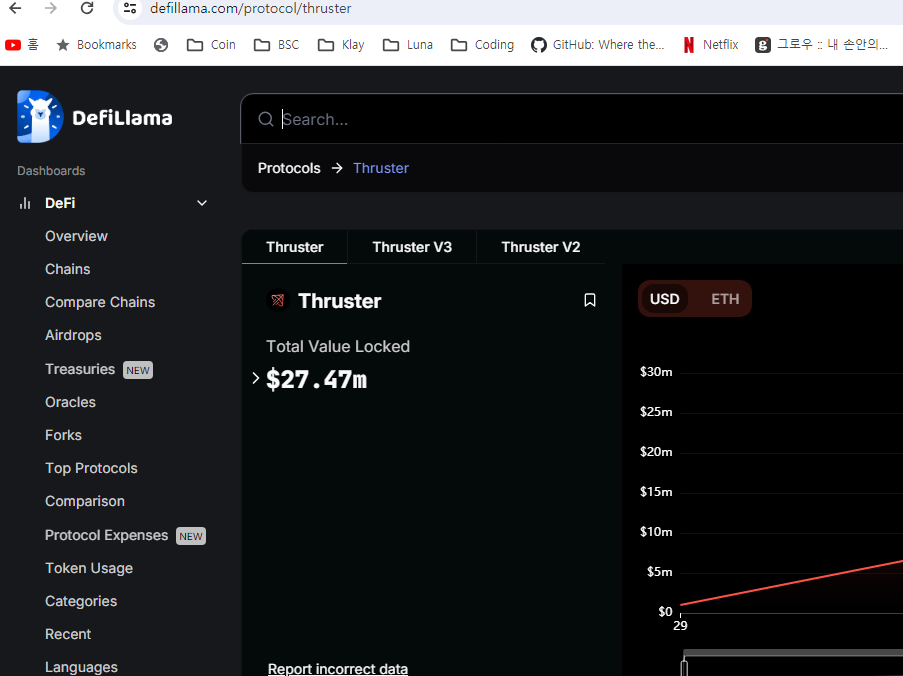Switch chart denomination to ETH
The width and height of the screenshot is (903, 676).
(724, 299)
